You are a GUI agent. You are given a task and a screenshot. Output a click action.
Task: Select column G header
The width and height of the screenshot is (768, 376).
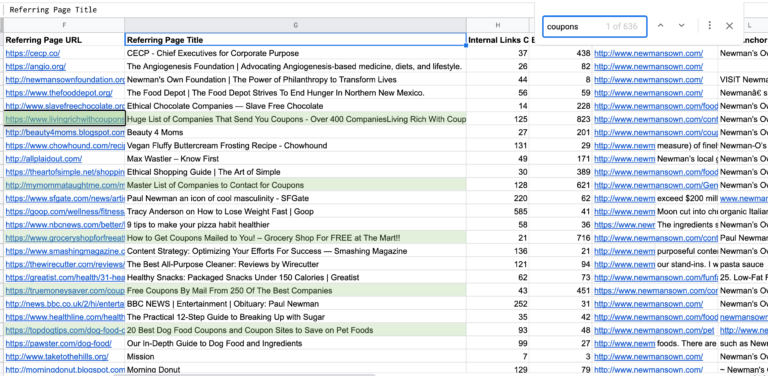(x=295, y=25)
